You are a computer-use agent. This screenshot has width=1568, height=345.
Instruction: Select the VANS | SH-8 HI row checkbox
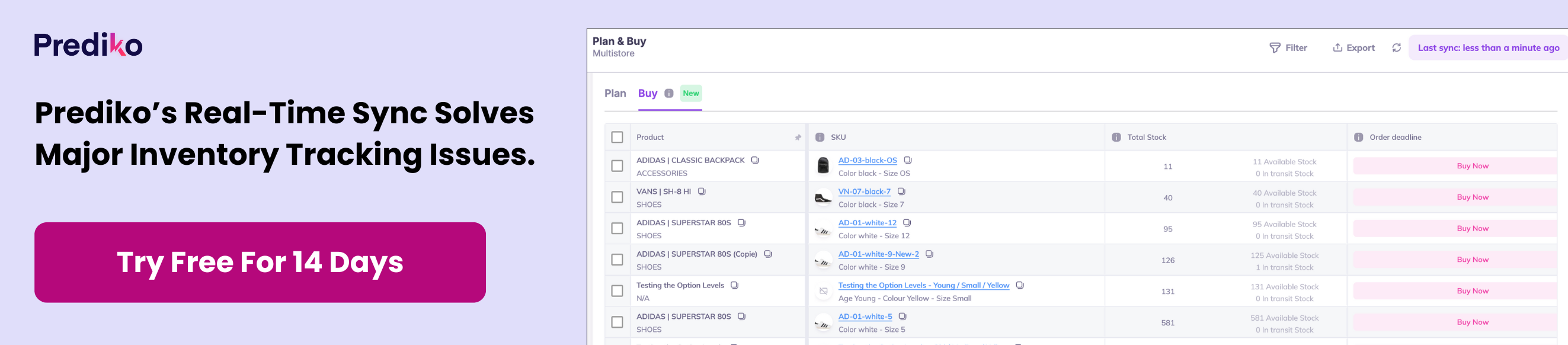(617, 197)
